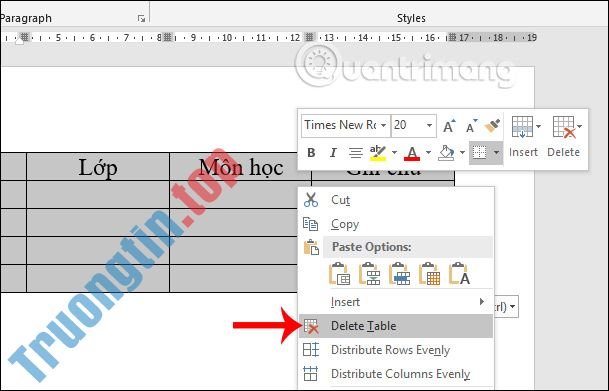Select Nest Table paste option
This screenshot has height=391, width=609.
(x=339, y=274)
